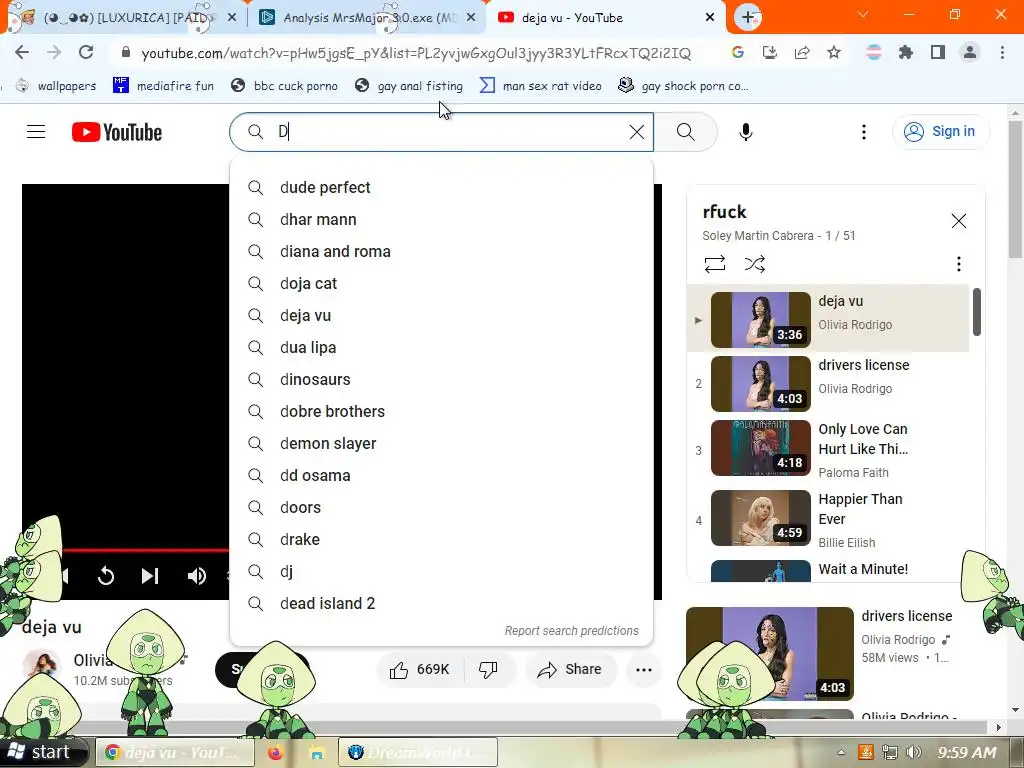1024x768 pixels.
Task: Play deja vu in the playlist
Action: [828, 319]
